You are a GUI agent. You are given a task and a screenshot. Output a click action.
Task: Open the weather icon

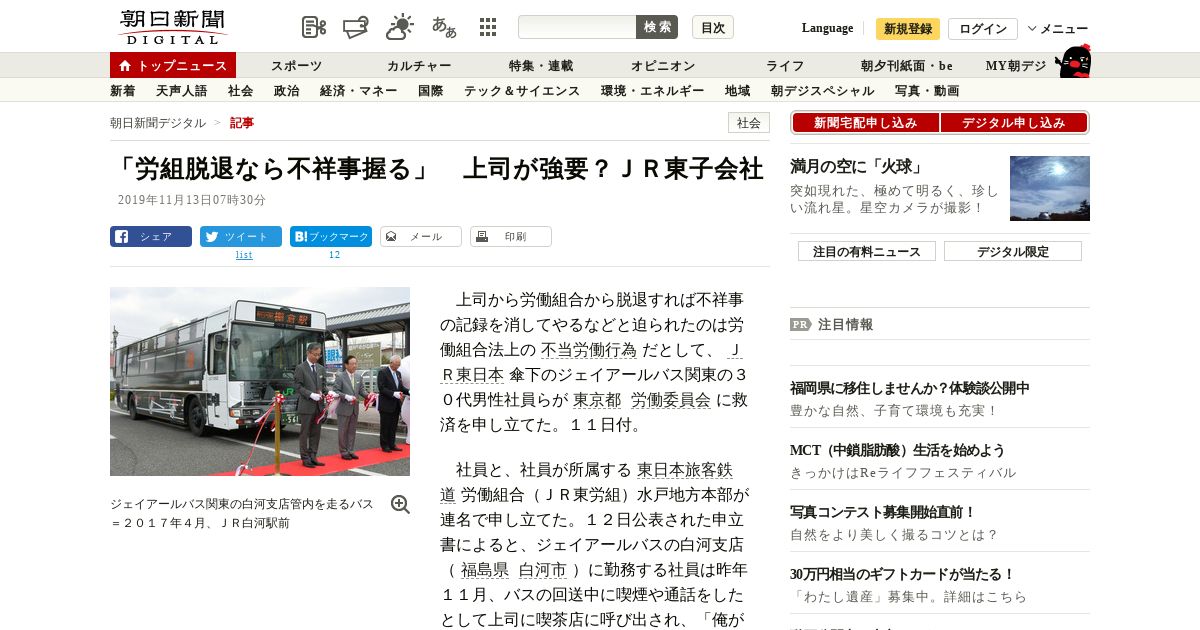(400, 27)
